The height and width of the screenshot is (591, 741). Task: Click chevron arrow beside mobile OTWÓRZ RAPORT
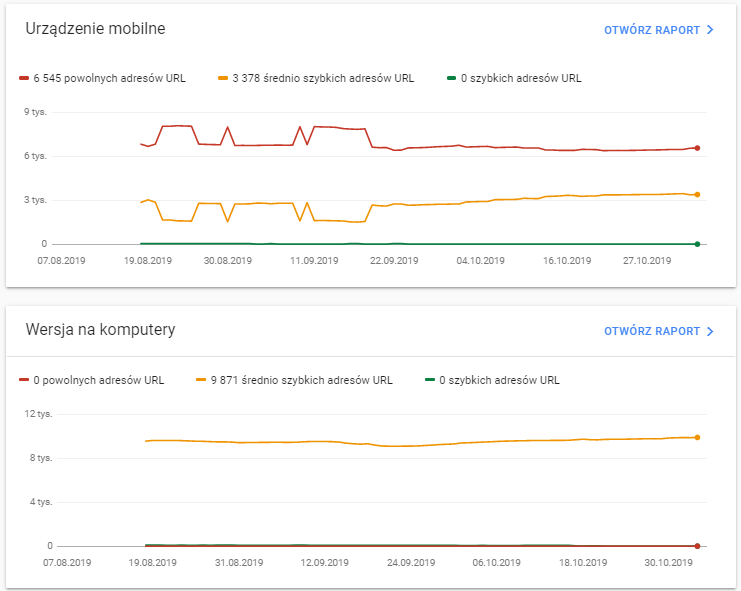click(710, 30)
